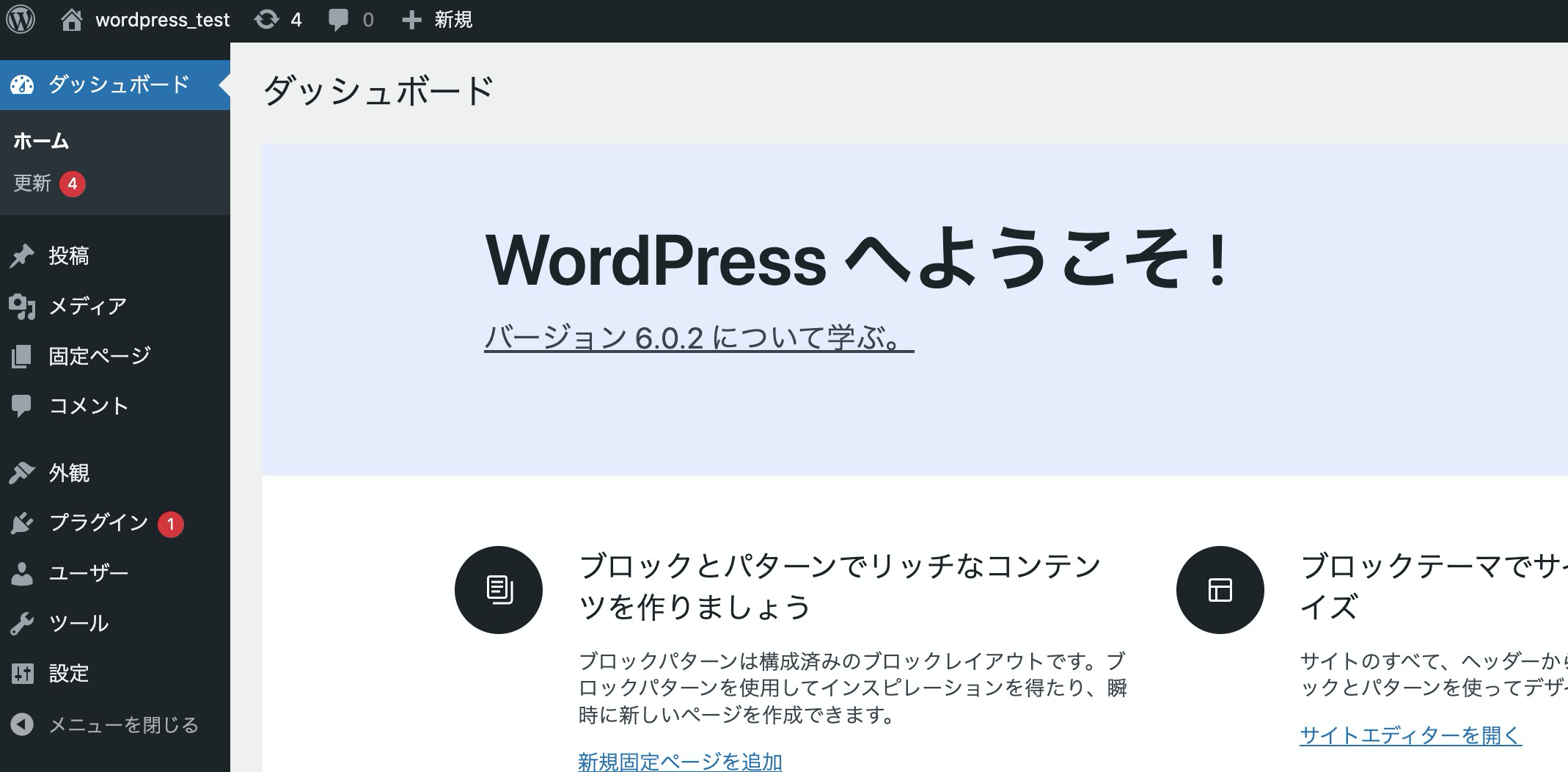Viewport: 1568px width, 772px height.
Task: Click the ダッシュボード page title
Action: (x=378, y=92)
